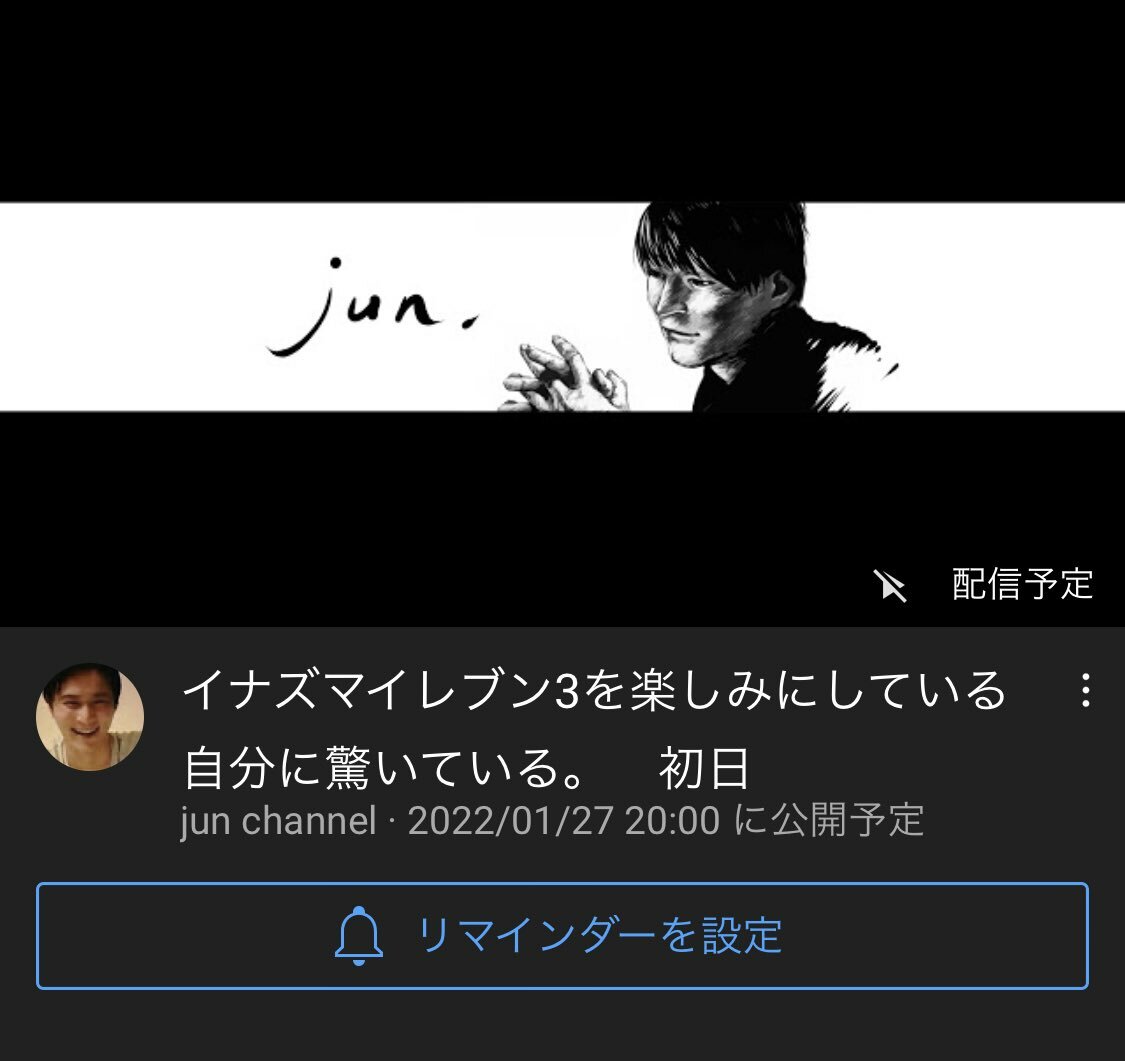Click the 2022/01/27 20:00 scheduled date
Image resolution: width=1125 pixels, height=1061 pixels.
(x=563, y=821)
